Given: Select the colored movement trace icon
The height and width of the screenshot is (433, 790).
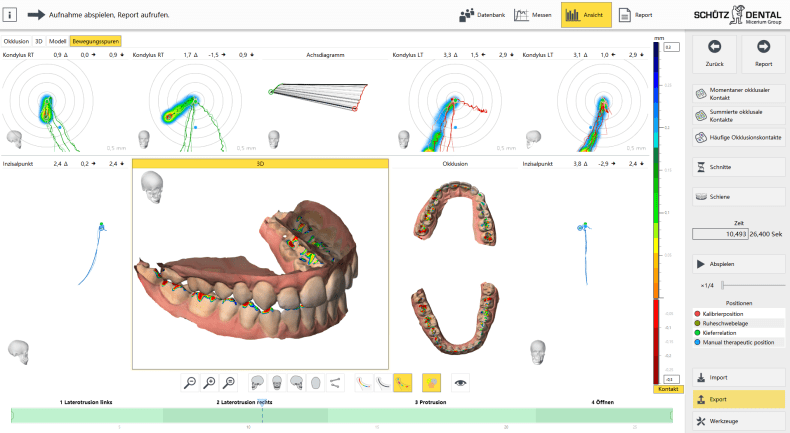Looking at the screenshot, I should tap(363, 383).
